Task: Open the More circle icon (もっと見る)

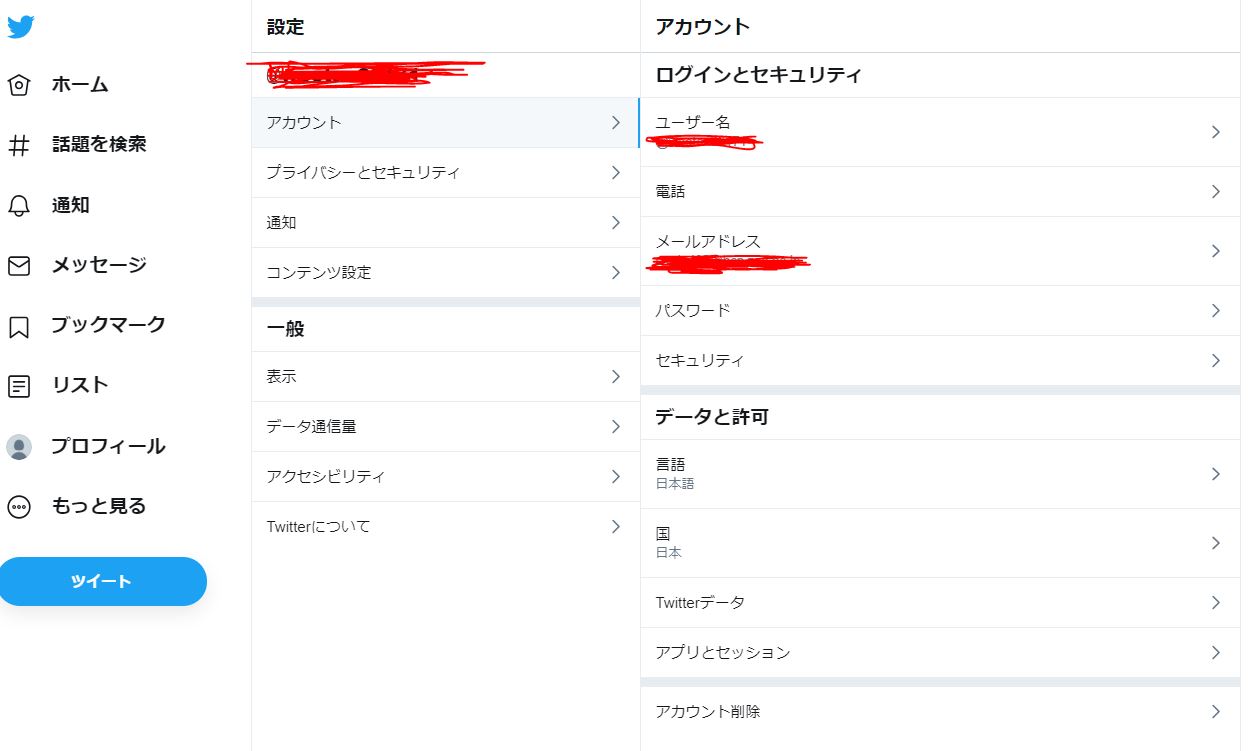Action: 19,507
